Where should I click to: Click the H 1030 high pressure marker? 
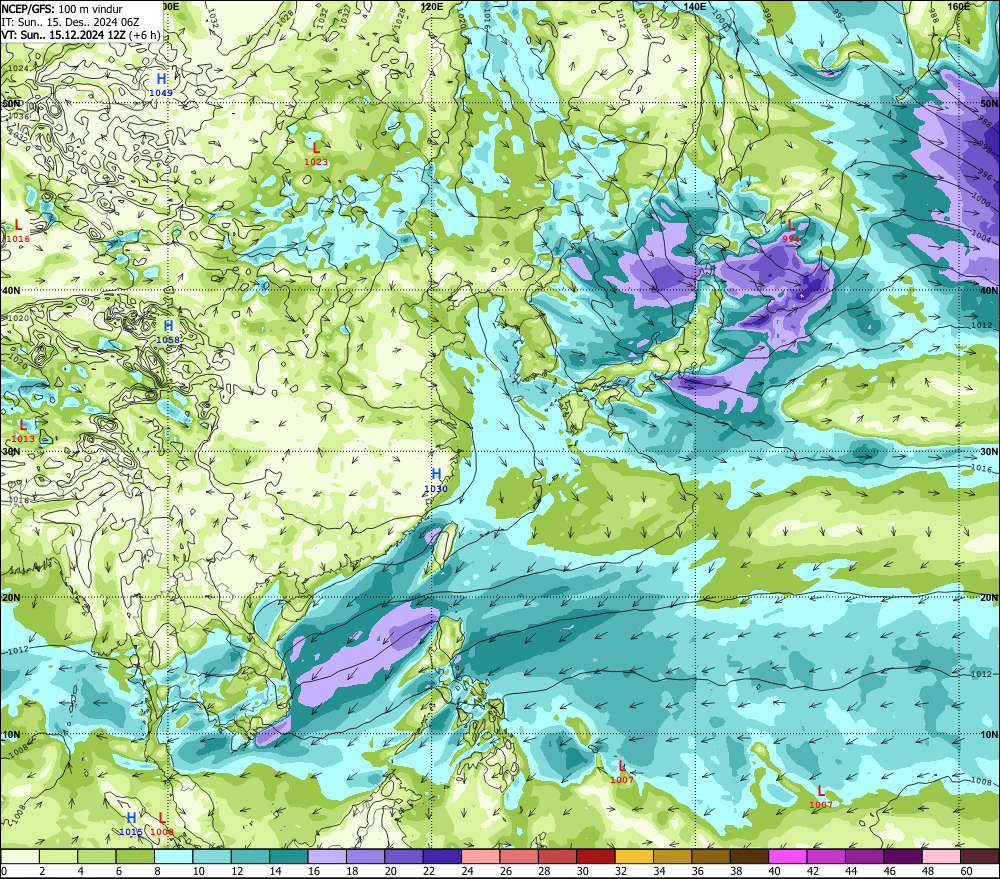(436, 480)
